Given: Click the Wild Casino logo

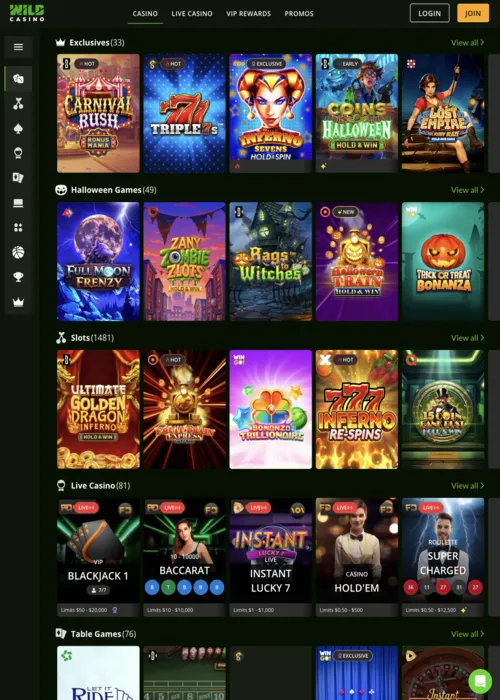Looking at the screenshot, I should coord(27,13).
